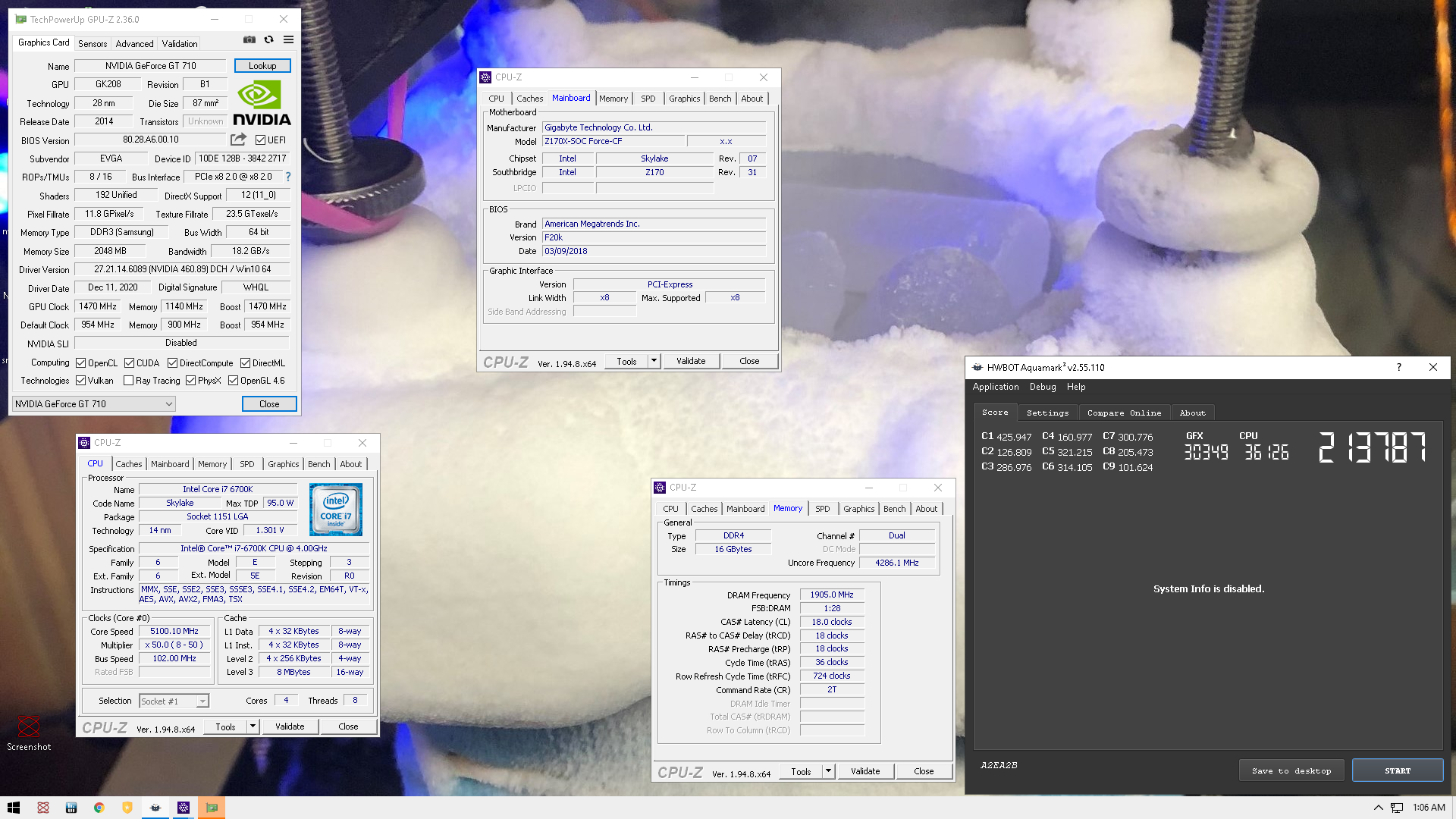Viewport: 1456px width, 819px height.
Task: Open the Settings tab in Aquamark
Action: pyautogui.click(x=1047, y=413)
